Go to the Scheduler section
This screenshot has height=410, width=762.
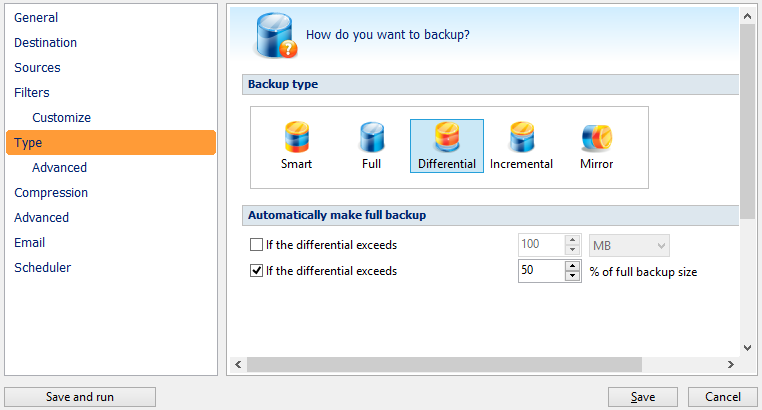click(x=43, y=268)
